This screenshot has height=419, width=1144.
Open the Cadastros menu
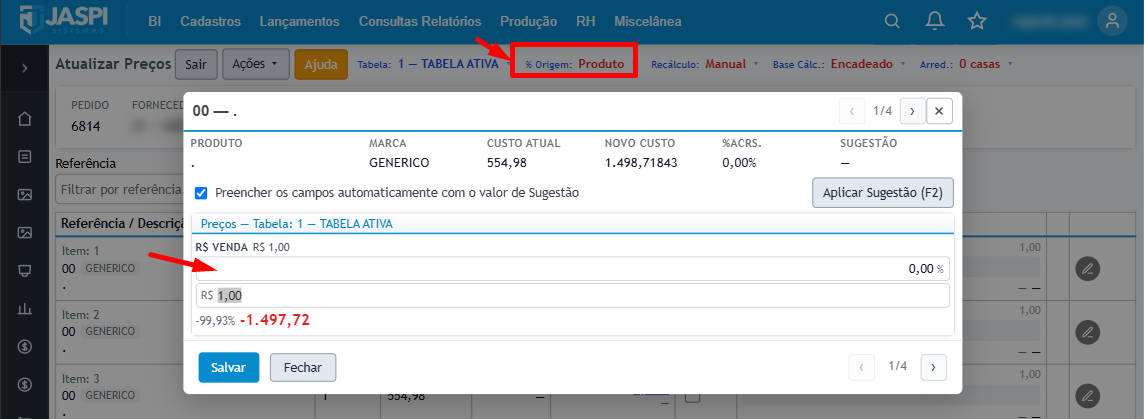click(210, 22)
